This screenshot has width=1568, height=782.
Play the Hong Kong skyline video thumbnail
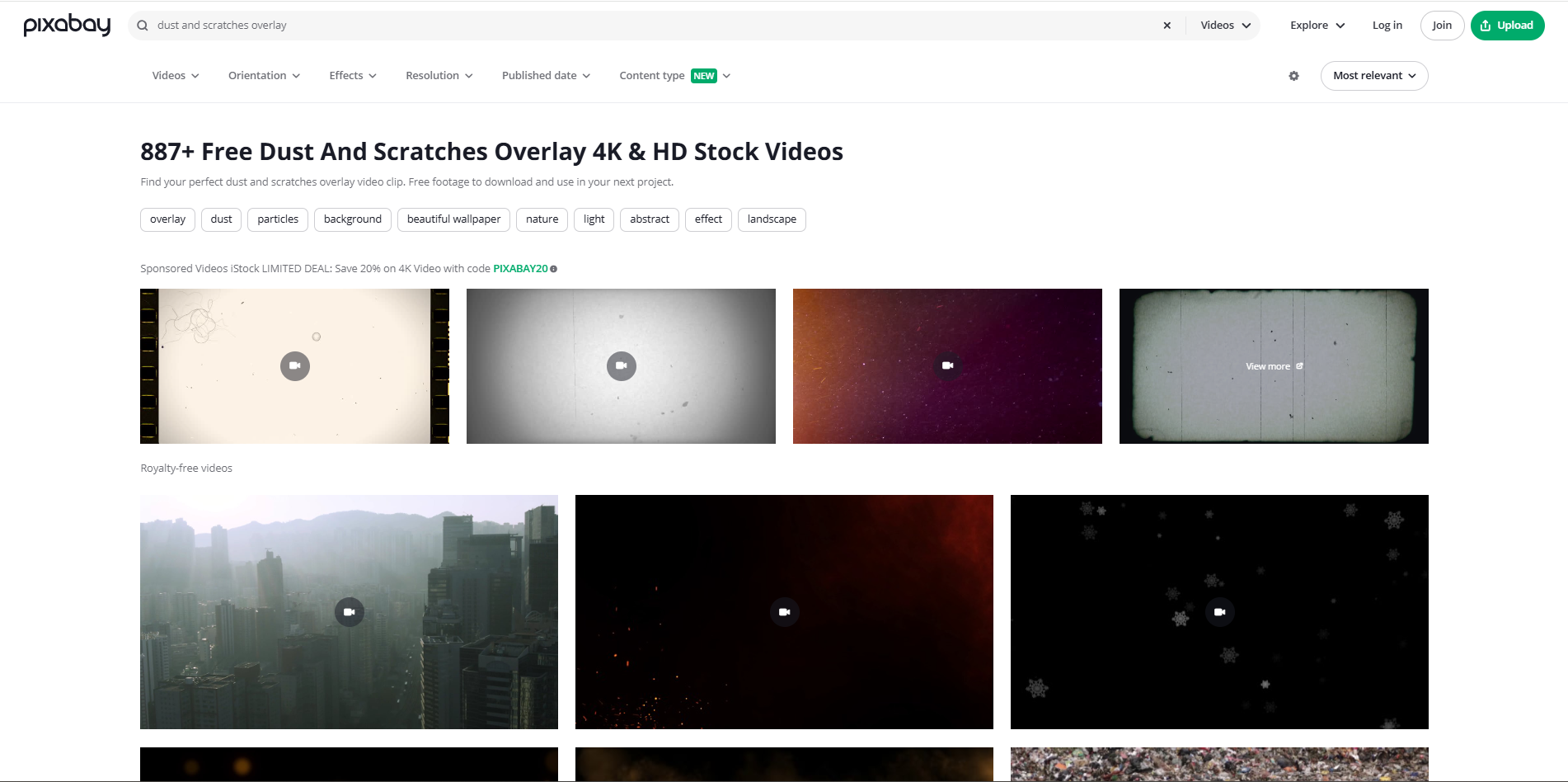point(349,611)
